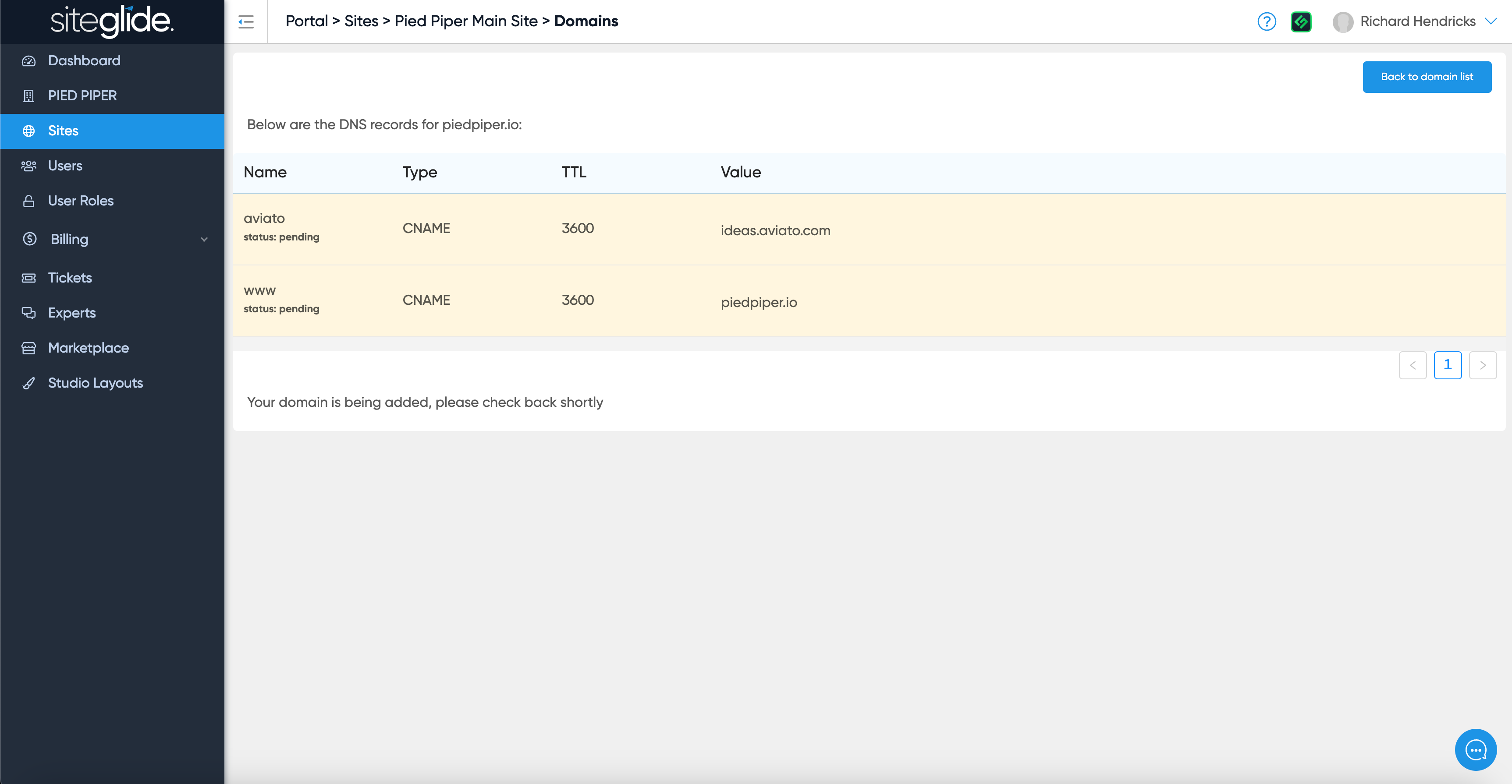The height and width of the screenshot is (784, 1512).
Task: Click the 3600 TTL in aviato row
Action: [578, 229]
